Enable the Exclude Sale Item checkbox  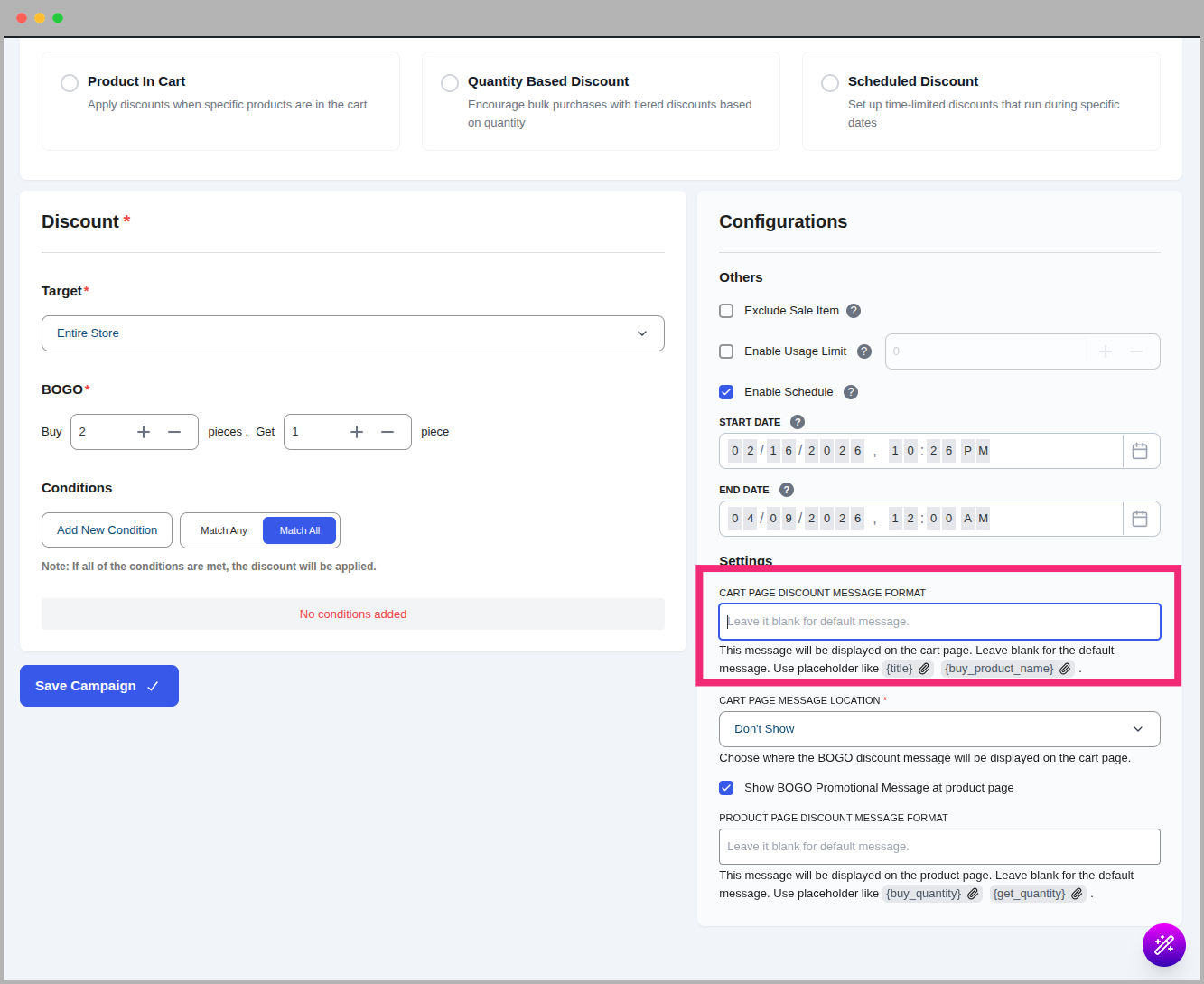[726, 310]
